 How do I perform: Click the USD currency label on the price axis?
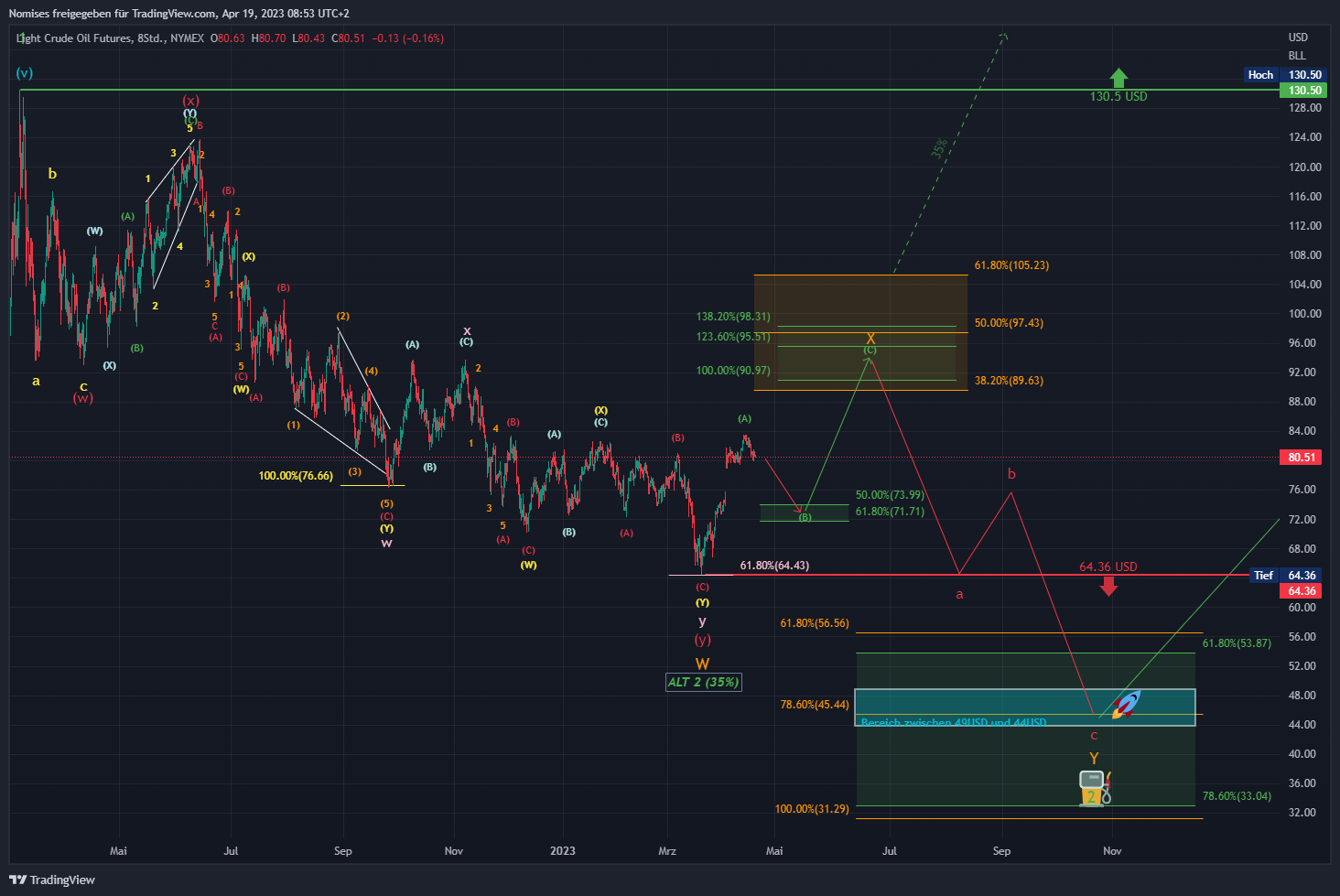point(1298,38)
